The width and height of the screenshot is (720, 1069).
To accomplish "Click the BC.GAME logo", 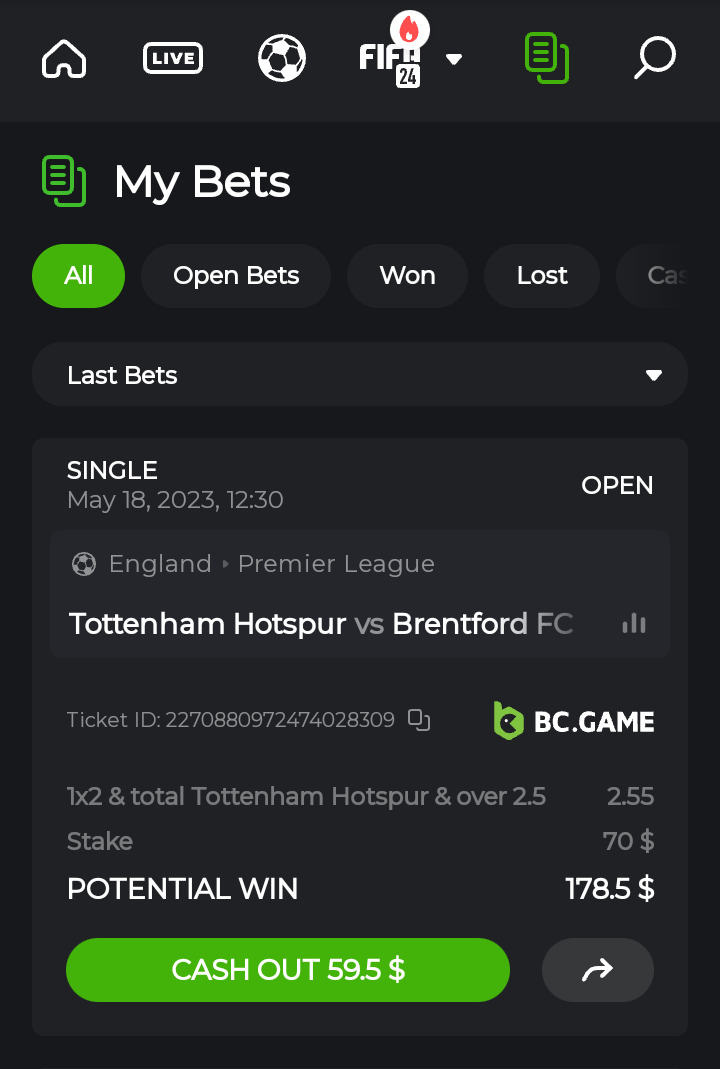I will coord(574,721).
